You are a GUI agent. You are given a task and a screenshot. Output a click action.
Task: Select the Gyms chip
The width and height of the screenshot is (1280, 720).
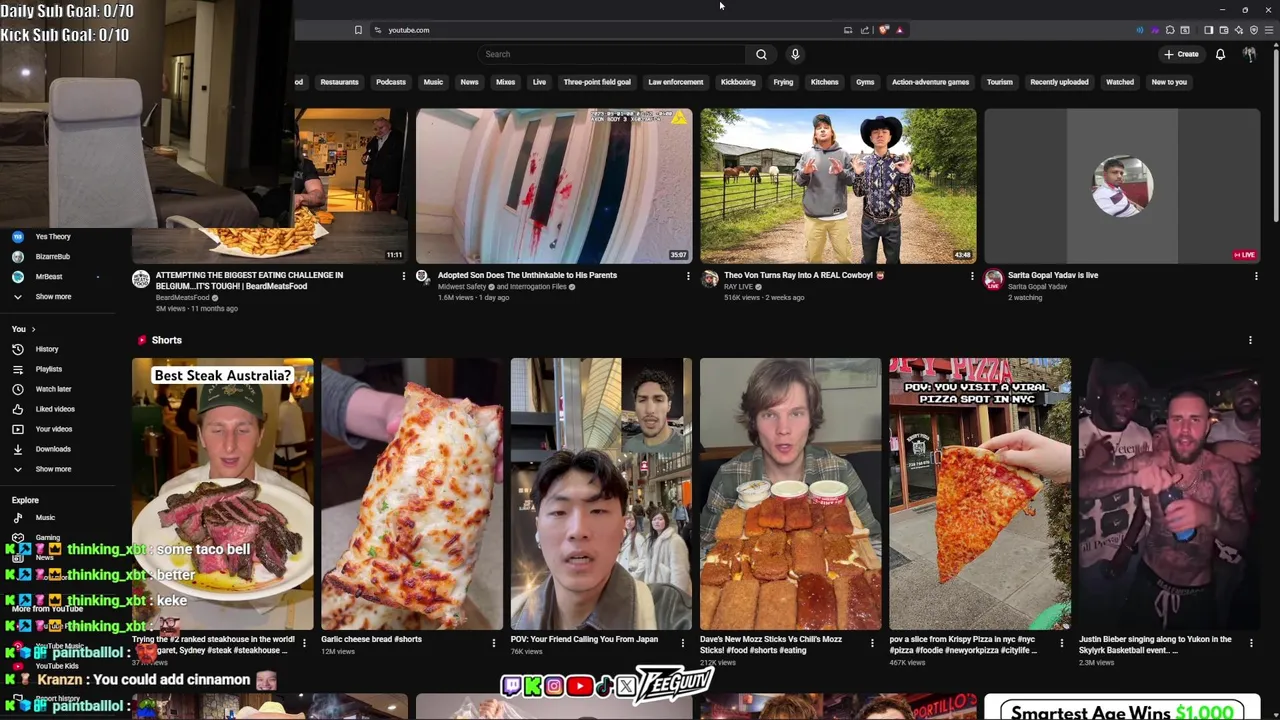tap(865, 82)
